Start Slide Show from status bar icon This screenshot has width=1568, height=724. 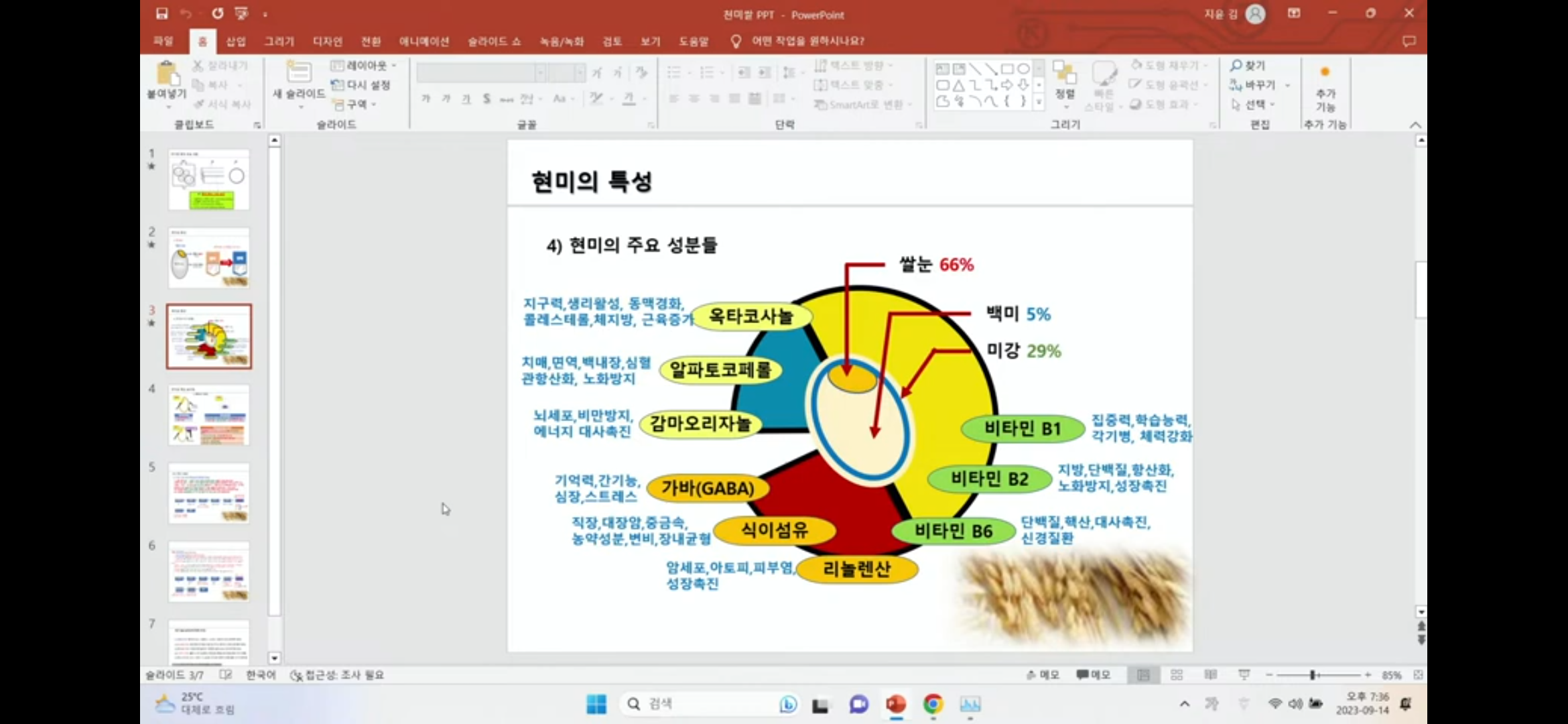(x=1244, y=675)
